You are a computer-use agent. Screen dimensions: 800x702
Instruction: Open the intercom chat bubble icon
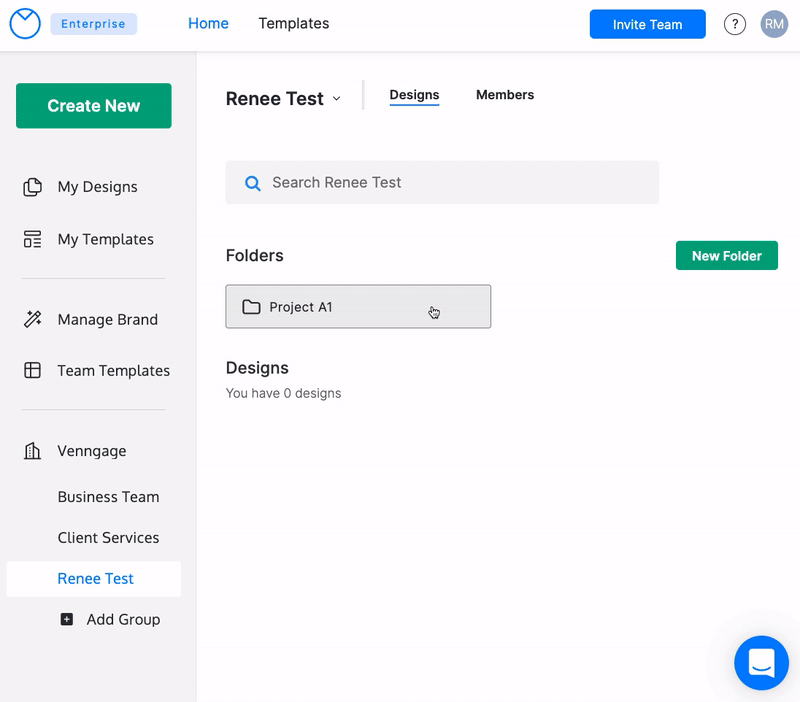pos(761,662)
